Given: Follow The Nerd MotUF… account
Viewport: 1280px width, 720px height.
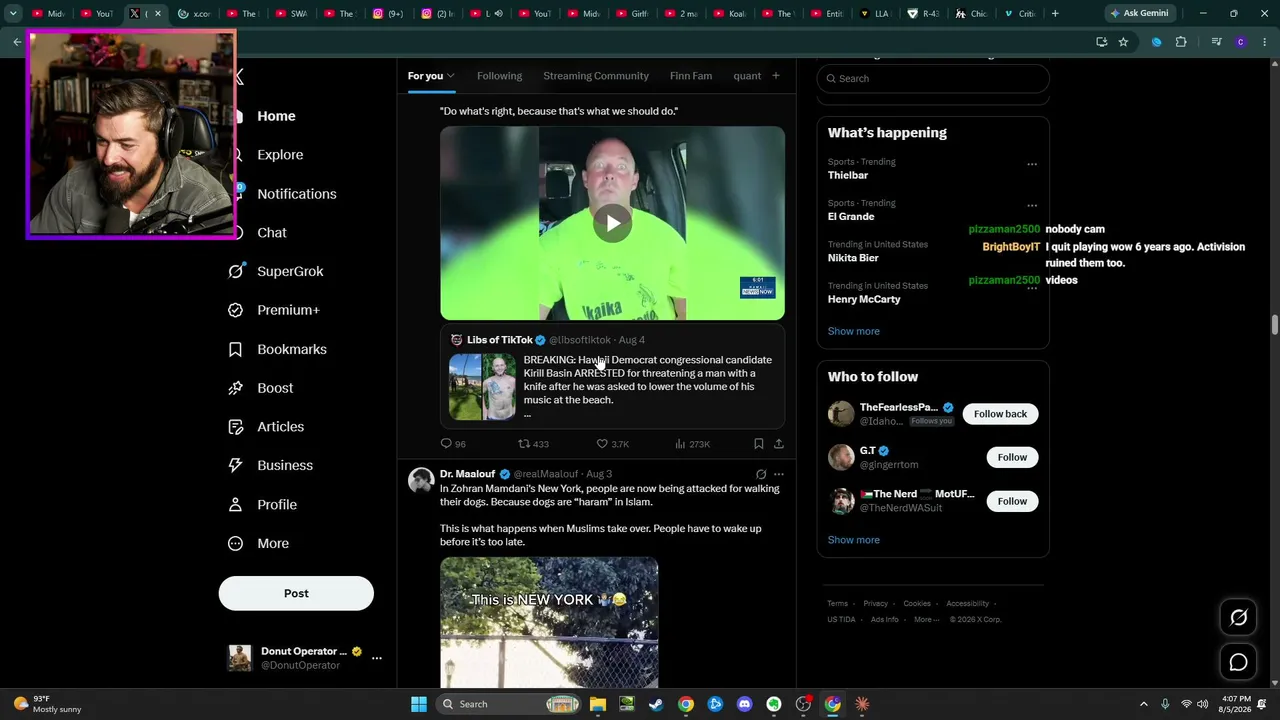Looking at the screenshot, I should coord(1012,501).
